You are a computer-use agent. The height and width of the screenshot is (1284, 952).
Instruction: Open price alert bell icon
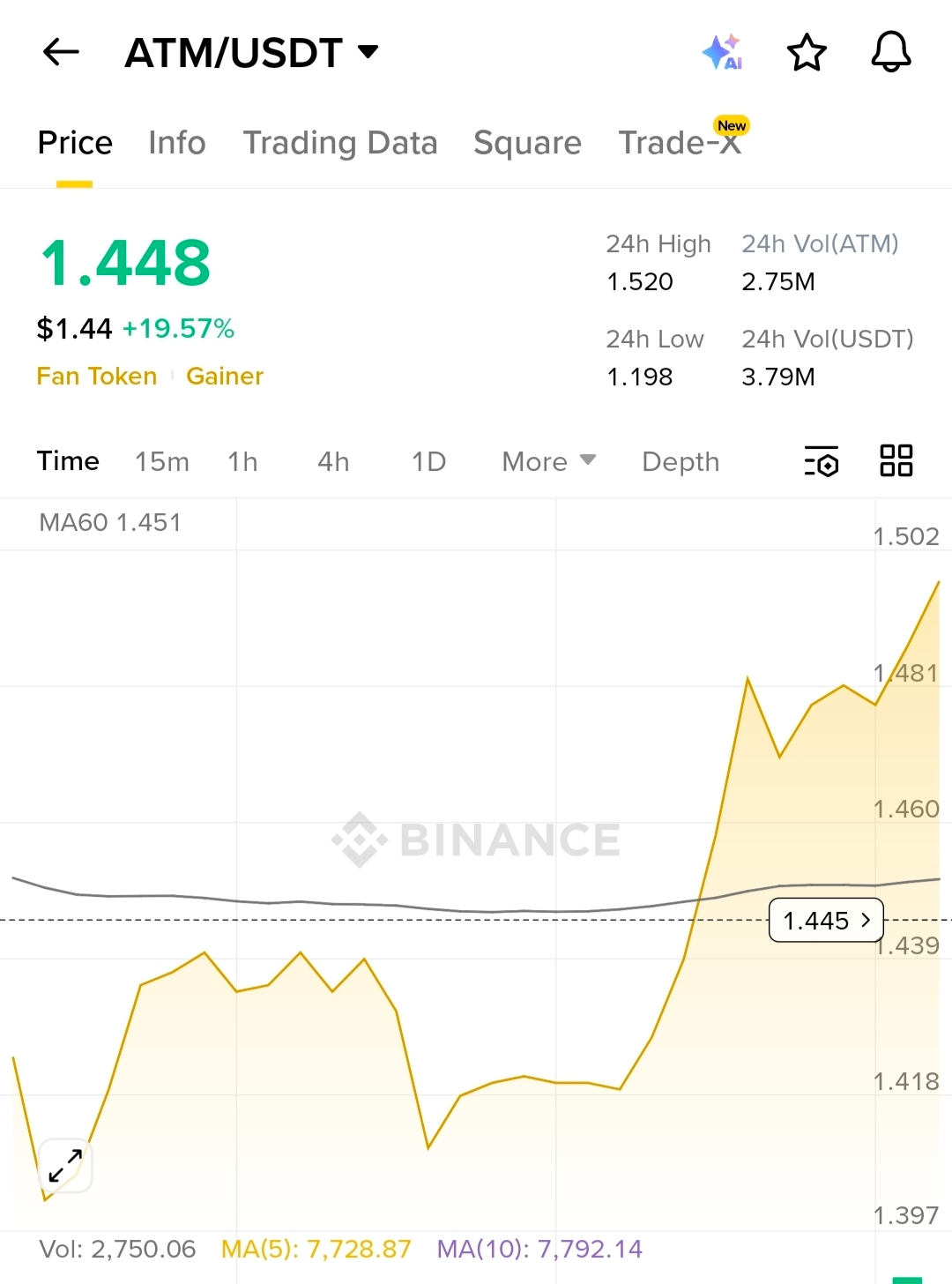(890, 52)
